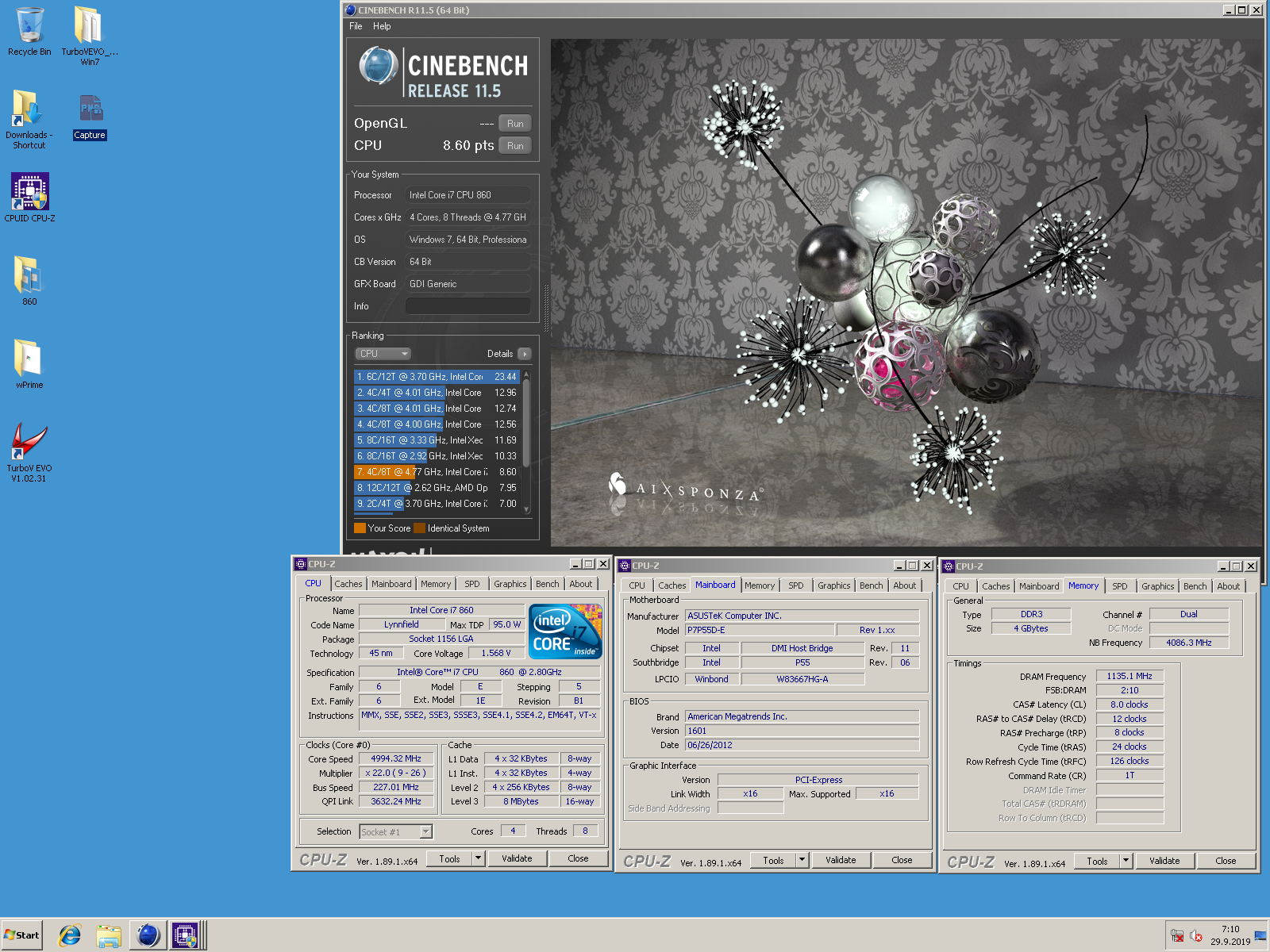Click the Mainboard CPU-Z window title icon
This screenshot has width=1270, height=952.
click(x=625, y=566)
